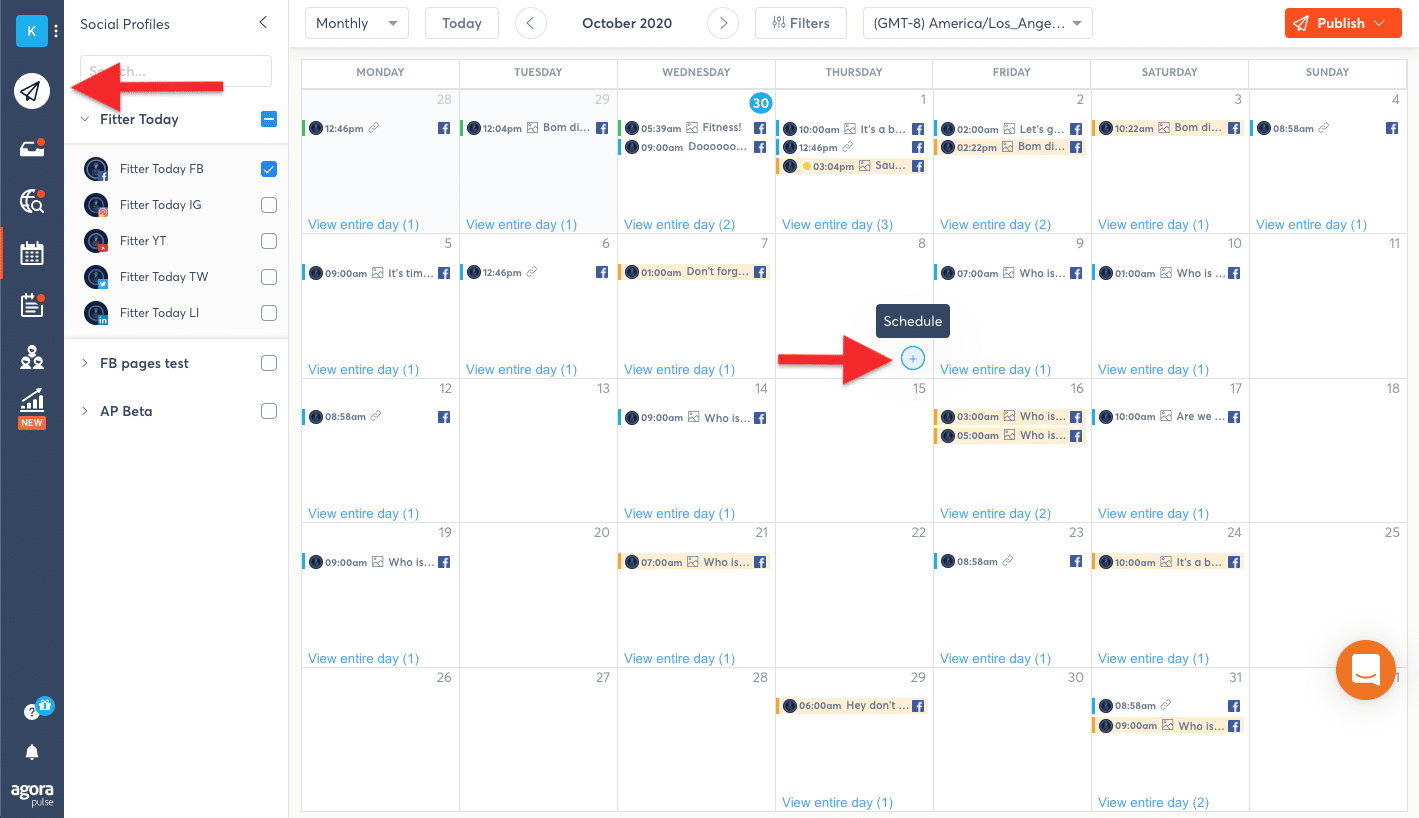The width and height of the screenshot is (1419, 818).
Task: Check the FB pages test group checkbox
Action: click(x=269, y=363)
